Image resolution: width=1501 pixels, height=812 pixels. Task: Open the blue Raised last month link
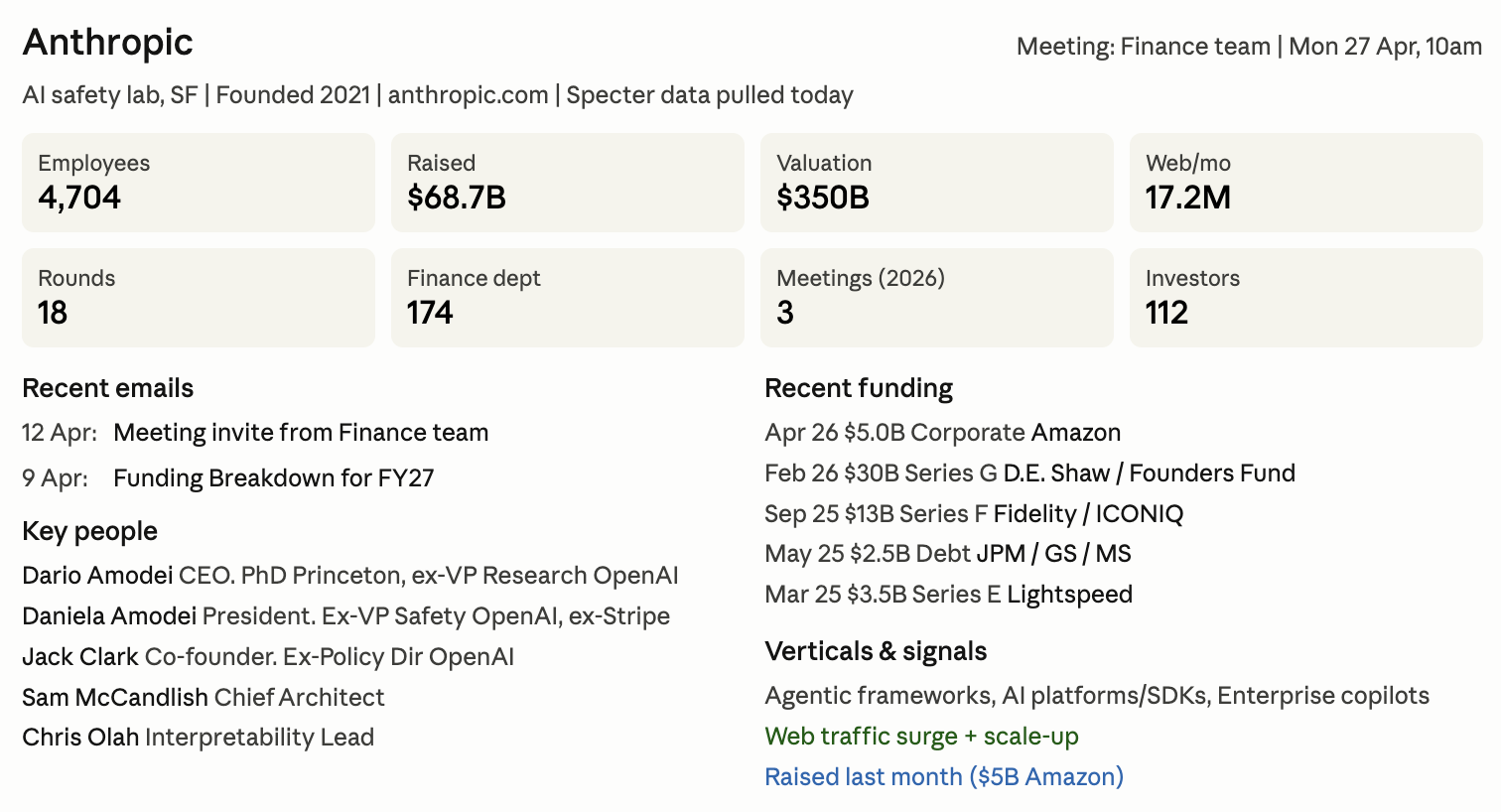click(943, 777)
